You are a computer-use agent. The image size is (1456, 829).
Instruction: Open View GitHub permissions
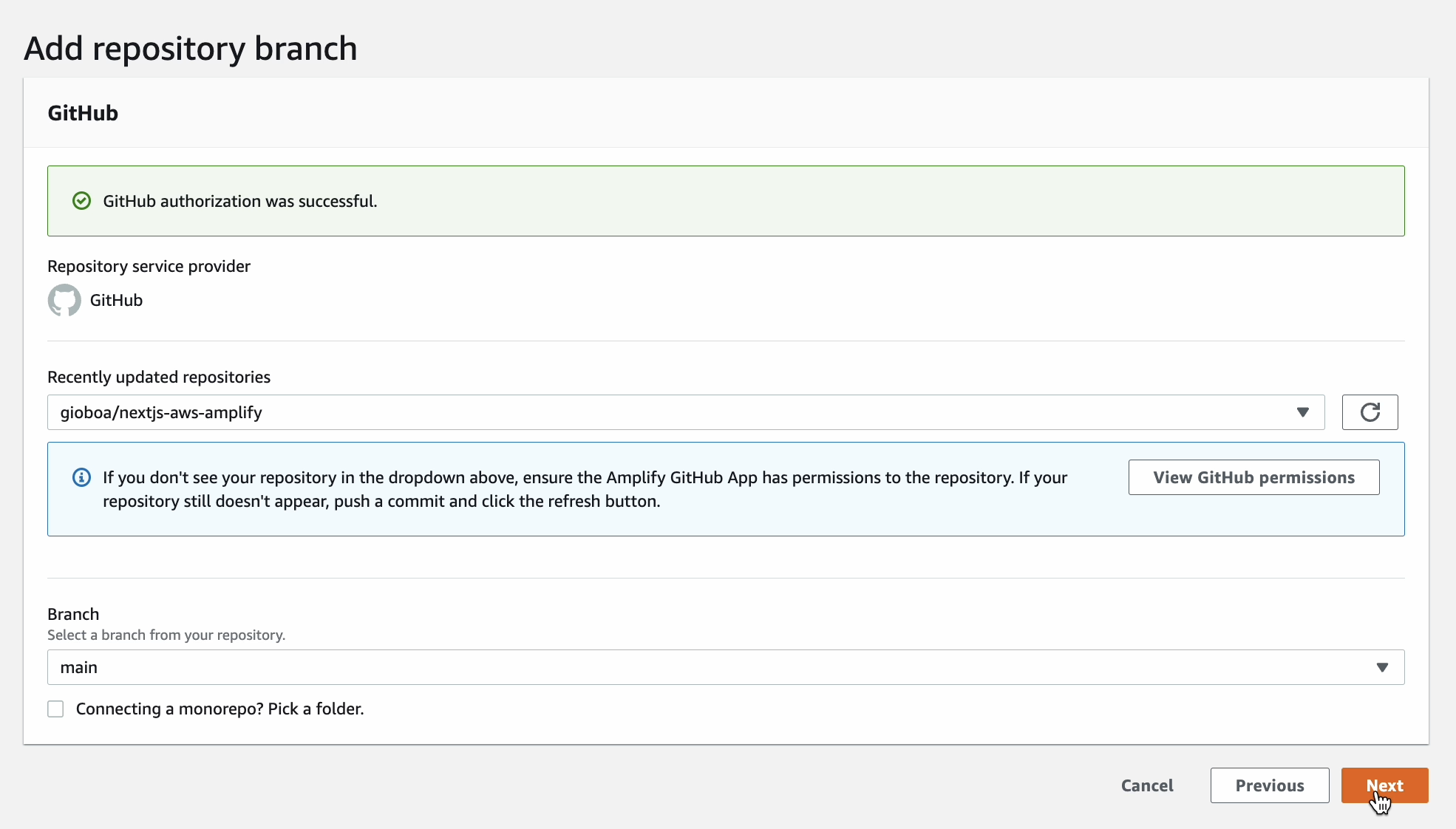coord(1253,477)
